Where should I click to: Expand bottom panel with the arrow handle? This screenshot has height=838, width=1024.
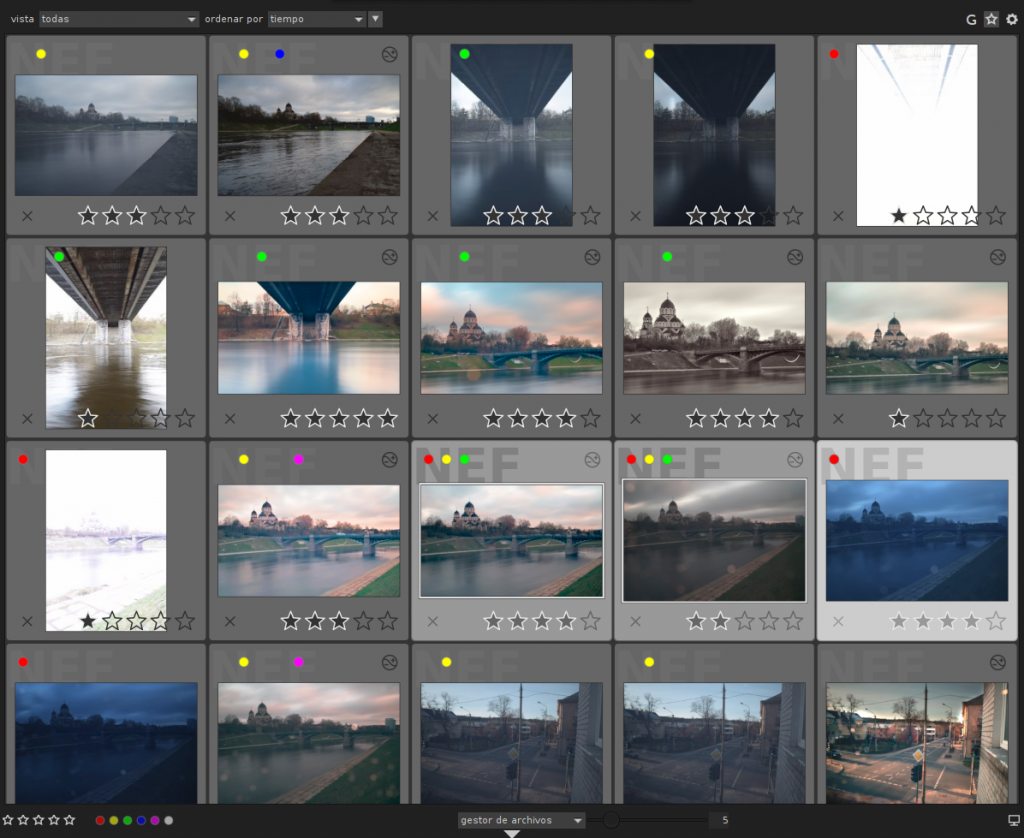click(x=512, y=834)
